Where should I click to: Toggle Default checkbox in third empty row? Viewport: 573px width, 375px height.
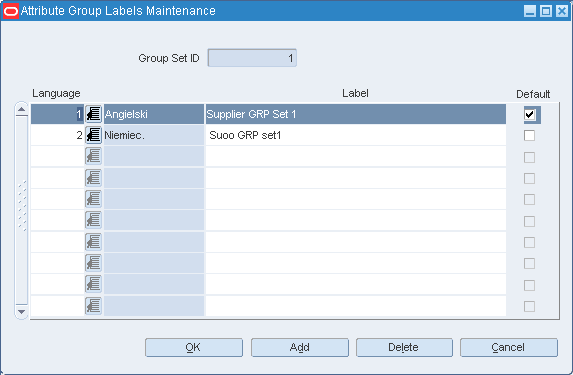pos(530,157)
